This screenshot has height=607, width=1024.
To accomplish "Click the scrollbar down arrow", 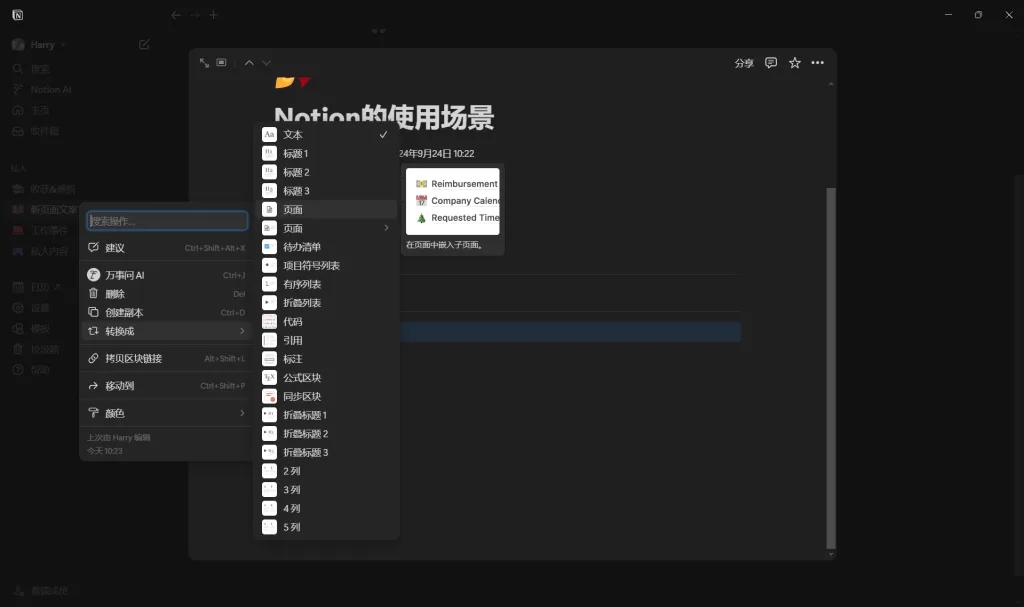I will click(x=831, y=555).
